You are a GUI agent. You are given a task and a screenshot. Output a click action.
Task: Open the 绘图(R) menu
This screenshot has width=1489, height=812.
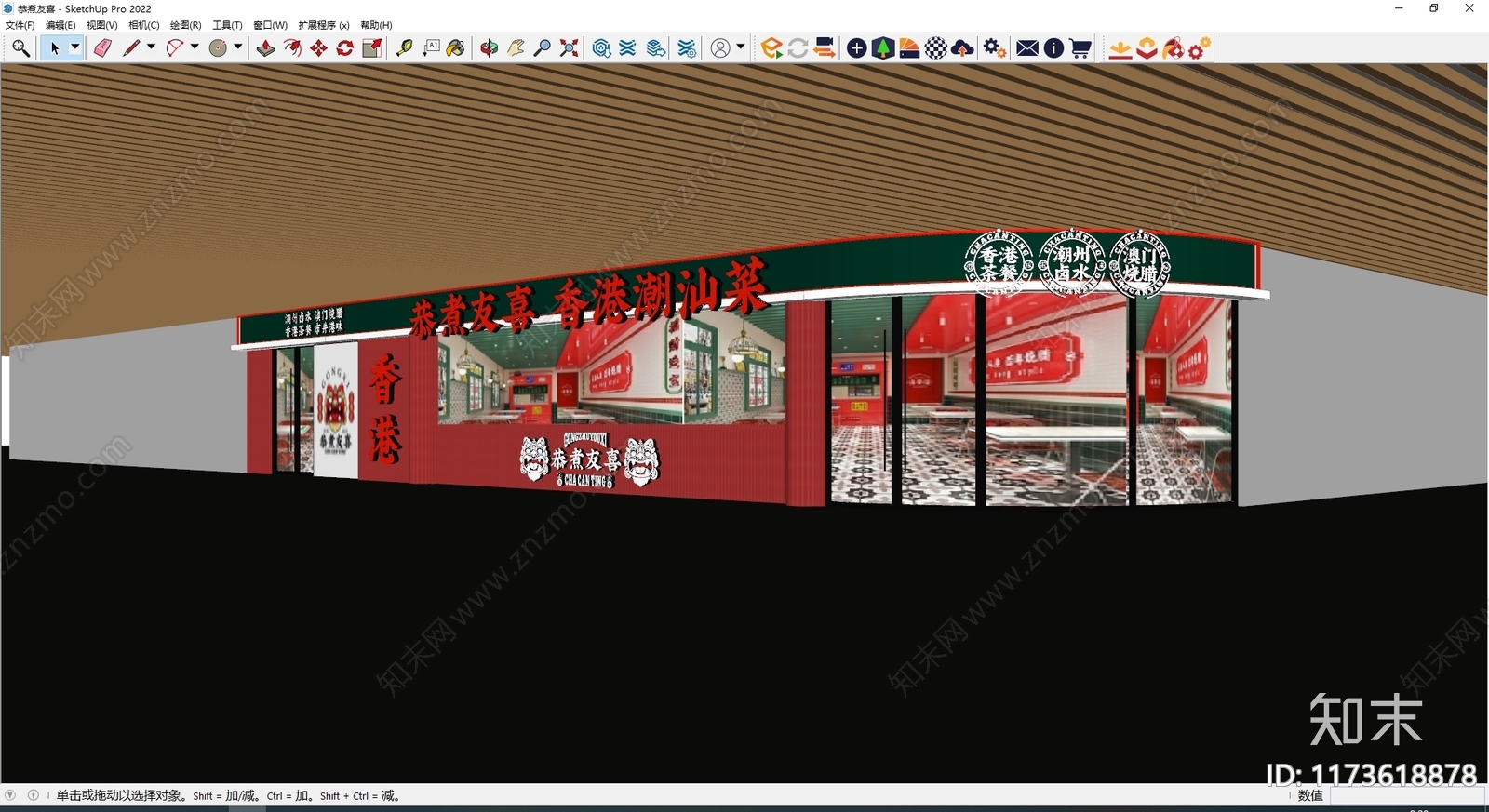pos(186,25)
